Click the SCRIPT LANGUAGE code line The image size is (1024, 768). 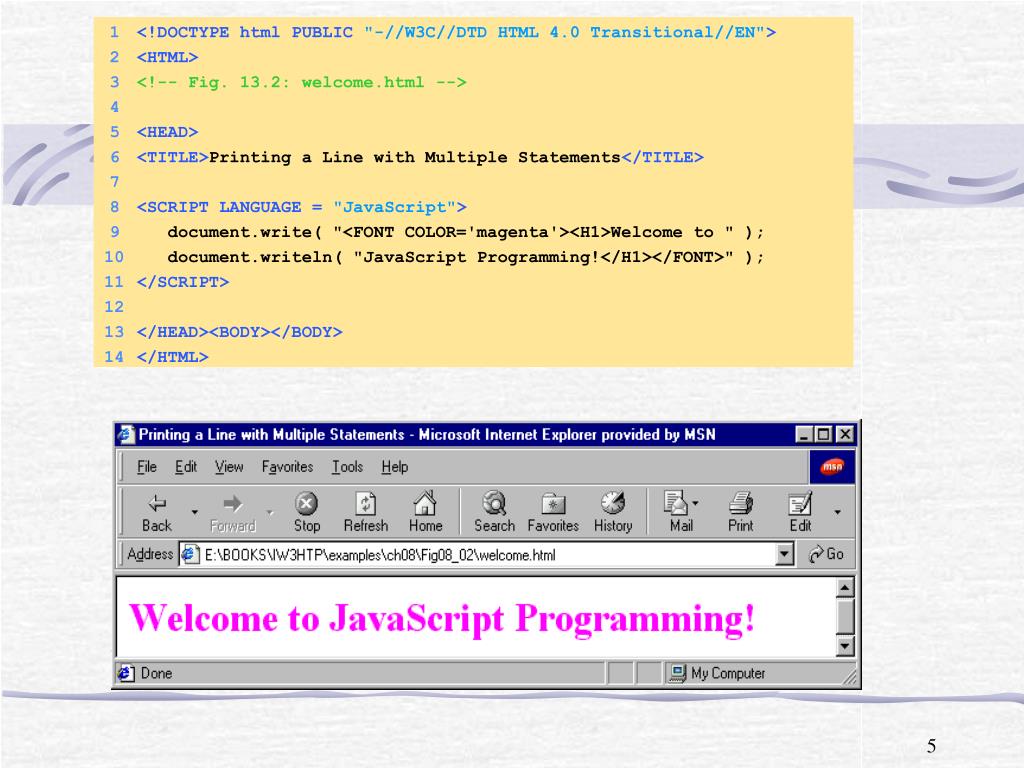point(302,207)
